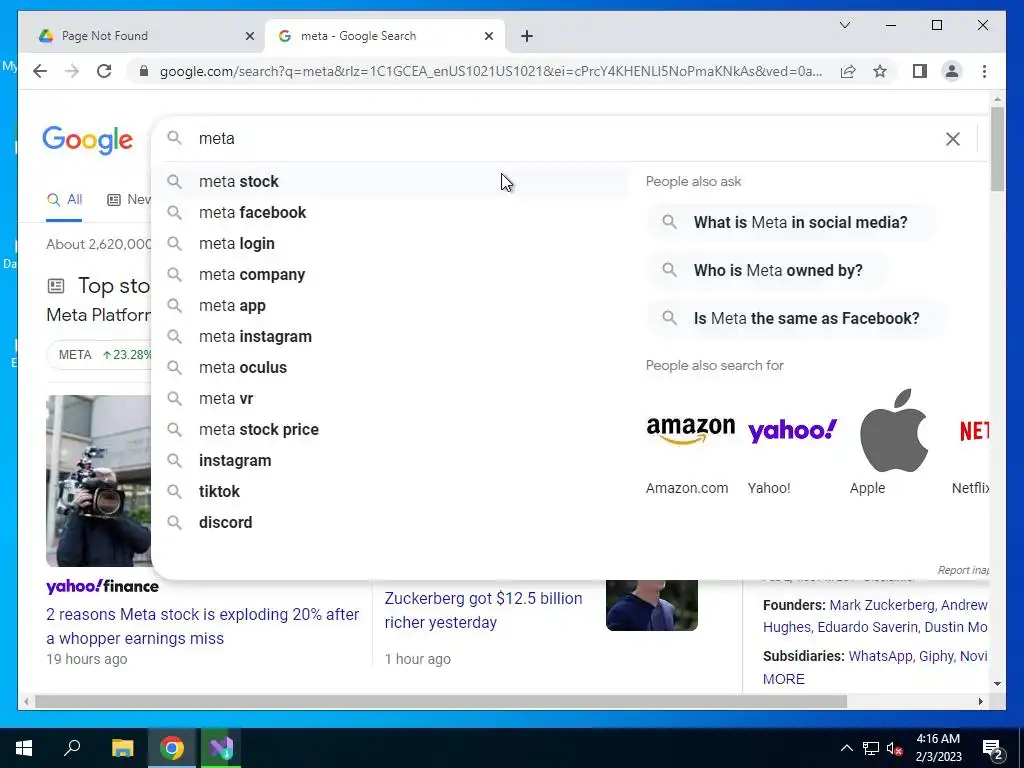1024x768 pixels.
Task: Select the meta - Google Search tab
Action: 385,36
